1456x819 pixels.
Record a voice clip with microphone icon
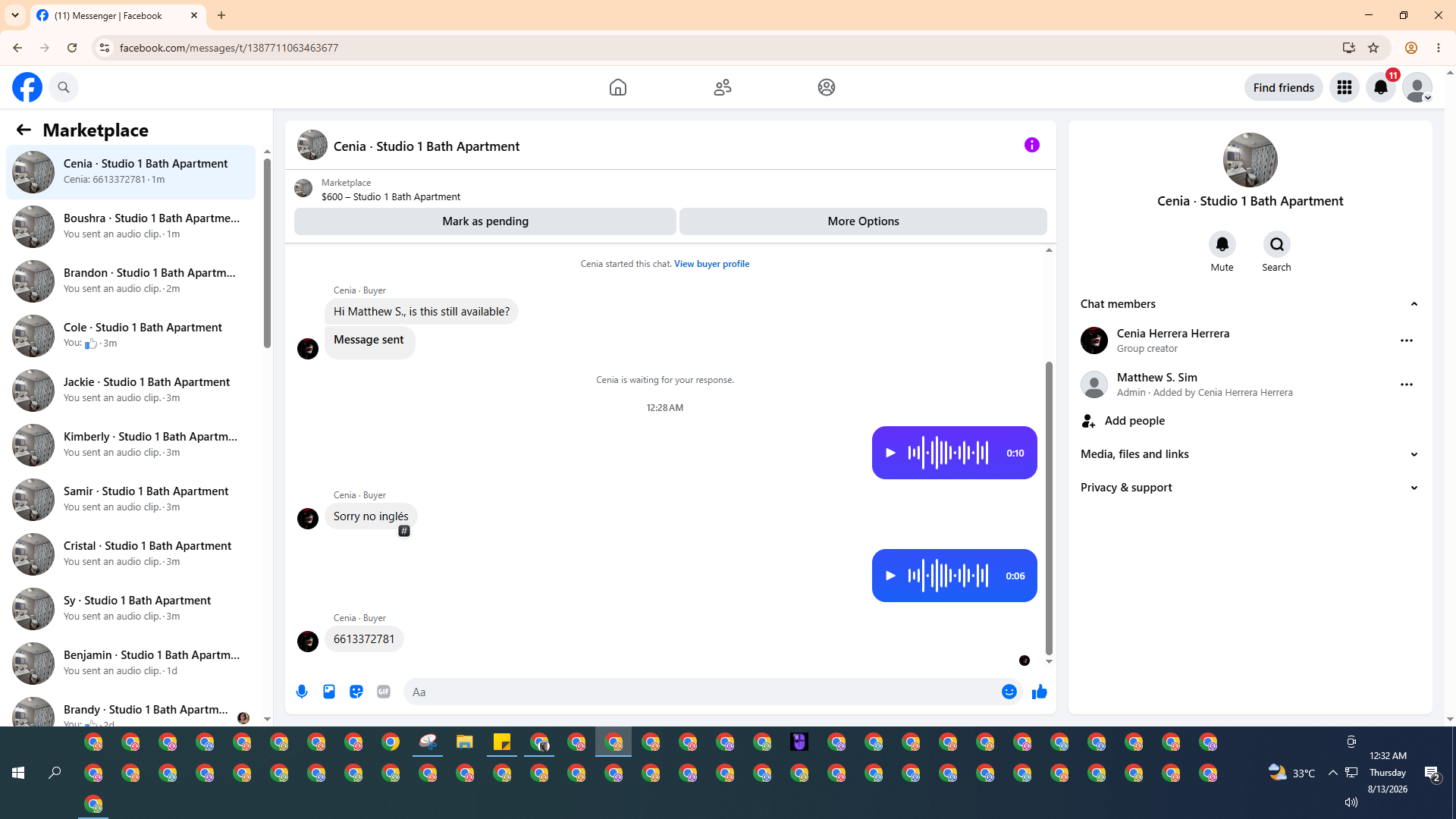(302, 692)
